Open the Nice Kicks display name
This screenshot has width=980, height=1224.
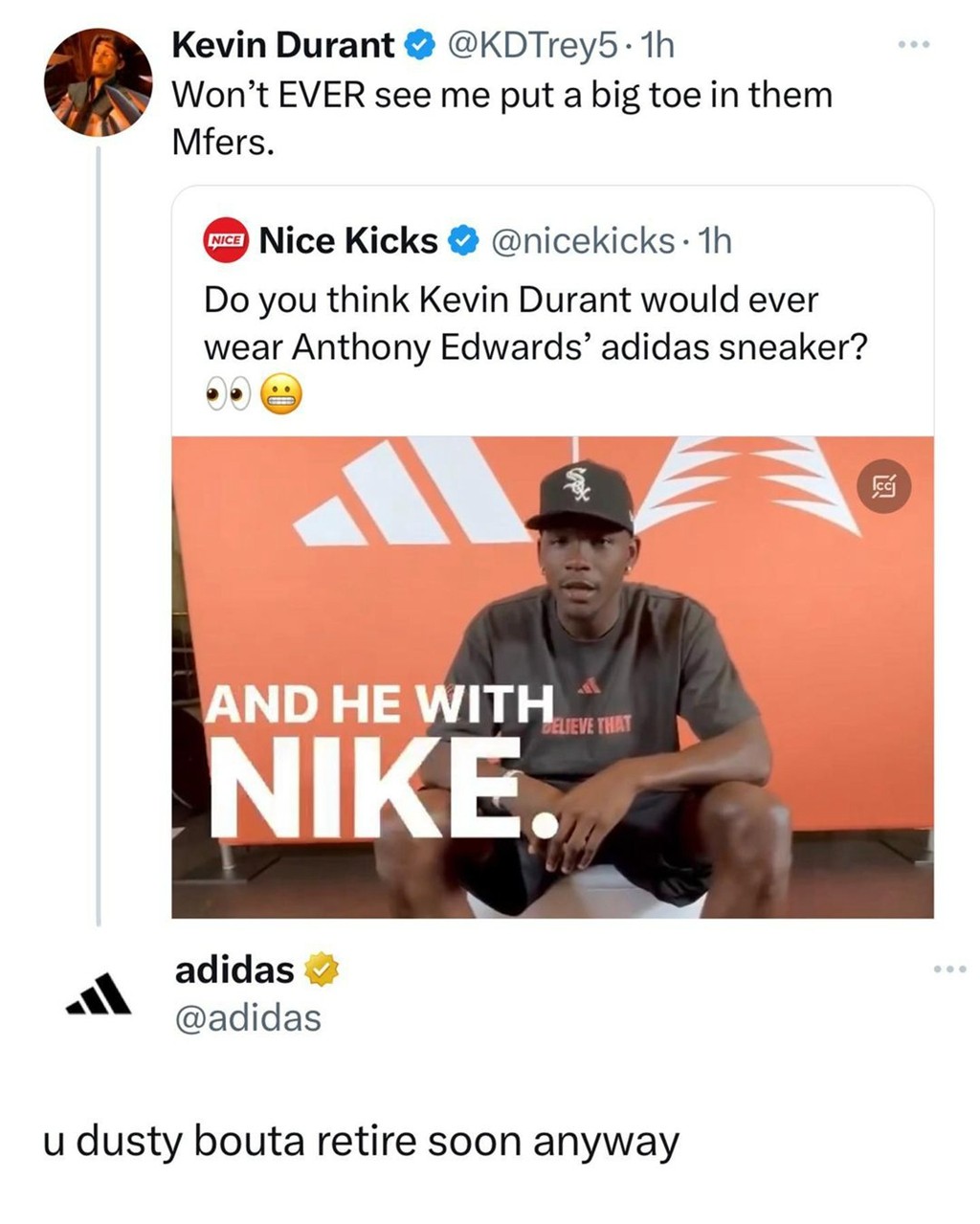click(348, 241)
